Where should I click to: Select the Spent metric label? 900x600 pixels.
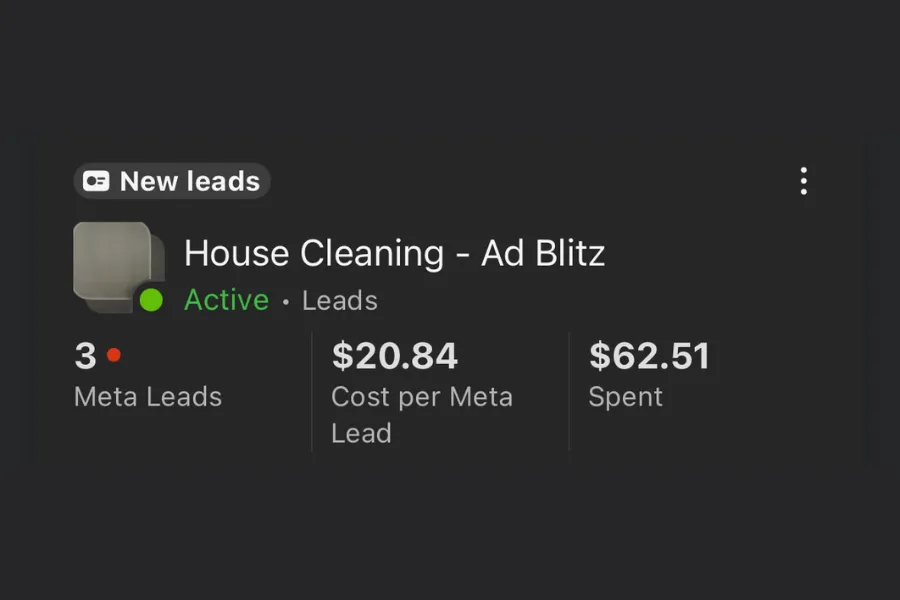tap(625, 396)
